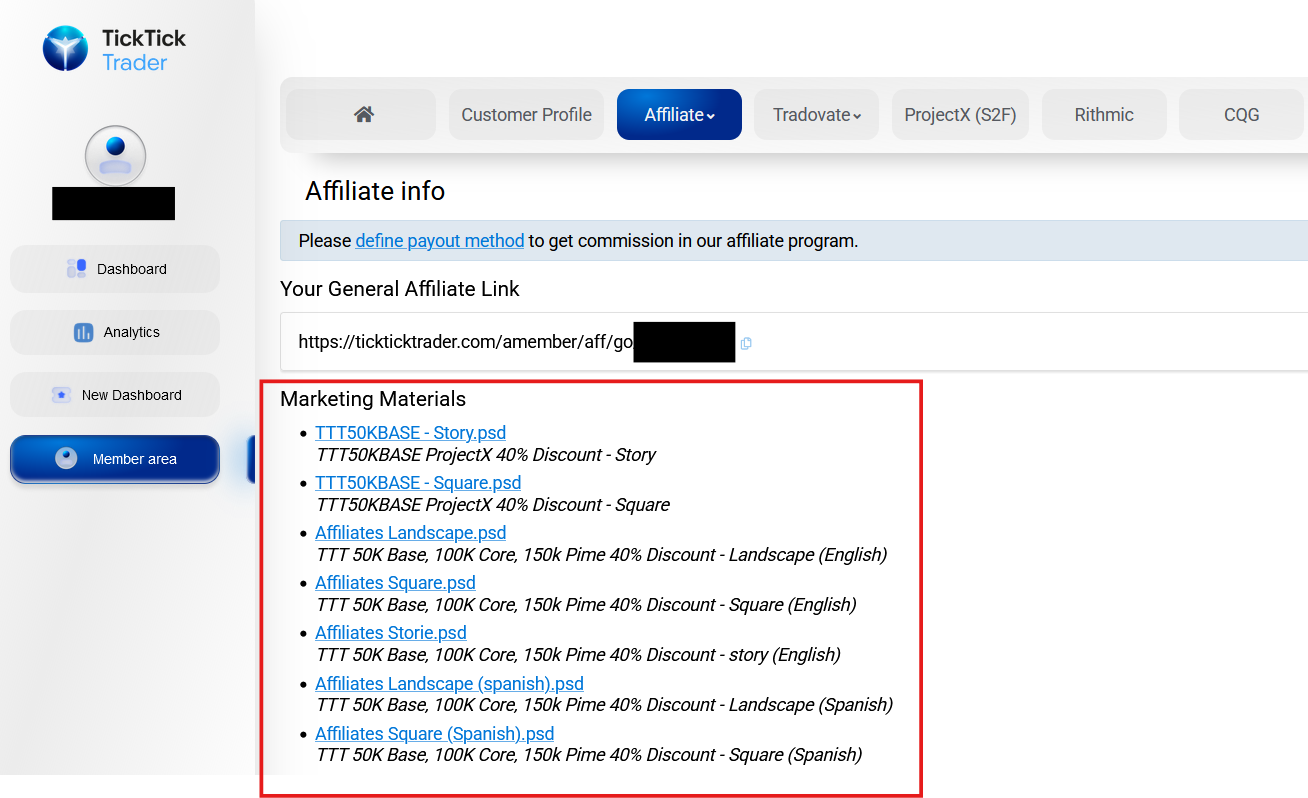Download Affiliates Landscape.psd
Viewport: 1308px width, 798px height.
click(410, 533)
